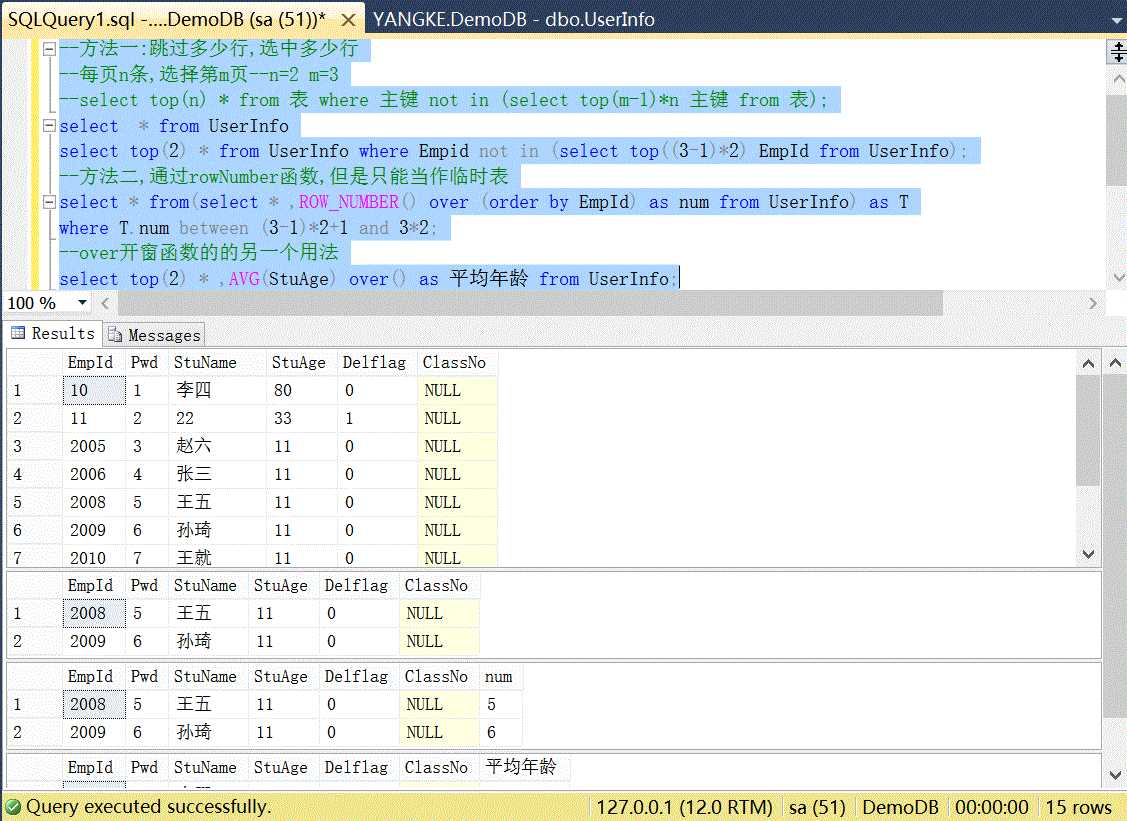Click the 15 rows status entry
Screen dimensions: 1127x821
1078,807
